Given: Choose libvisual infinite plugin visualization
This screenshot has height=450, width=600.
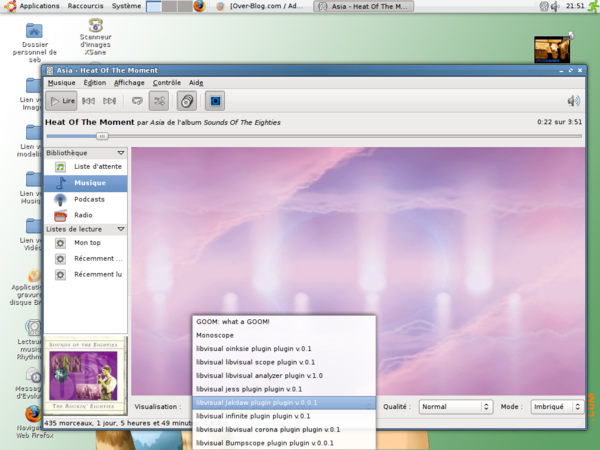Looking at the screenshot, I should coord(284,416).
